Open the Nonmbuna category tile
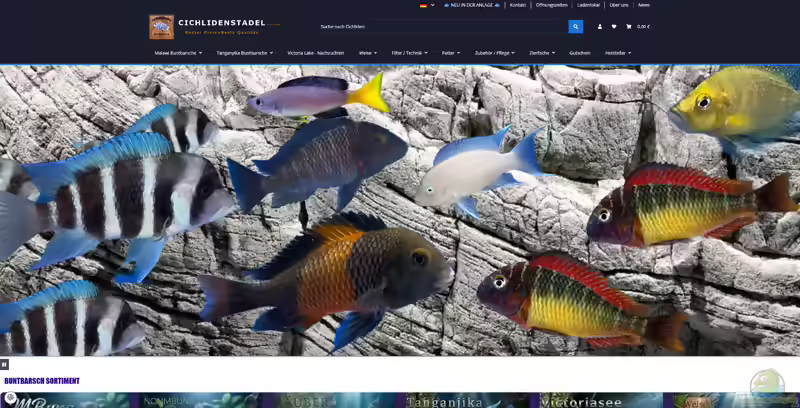800x408 pixels. tap(200, 400)
